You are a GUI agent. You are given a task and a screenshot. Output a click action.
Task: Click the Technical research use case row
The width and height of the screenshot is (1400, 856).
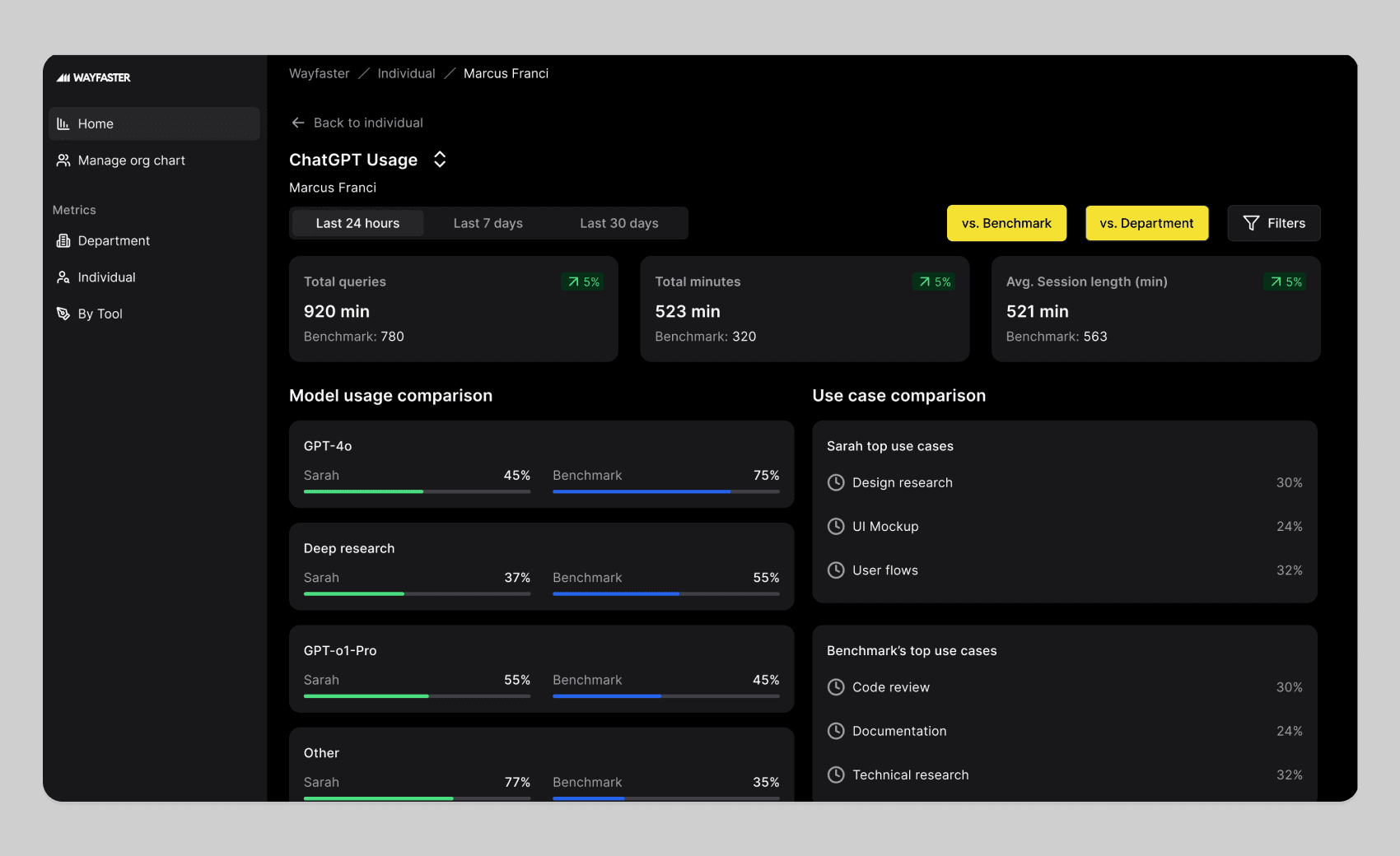pos(1065,775)
